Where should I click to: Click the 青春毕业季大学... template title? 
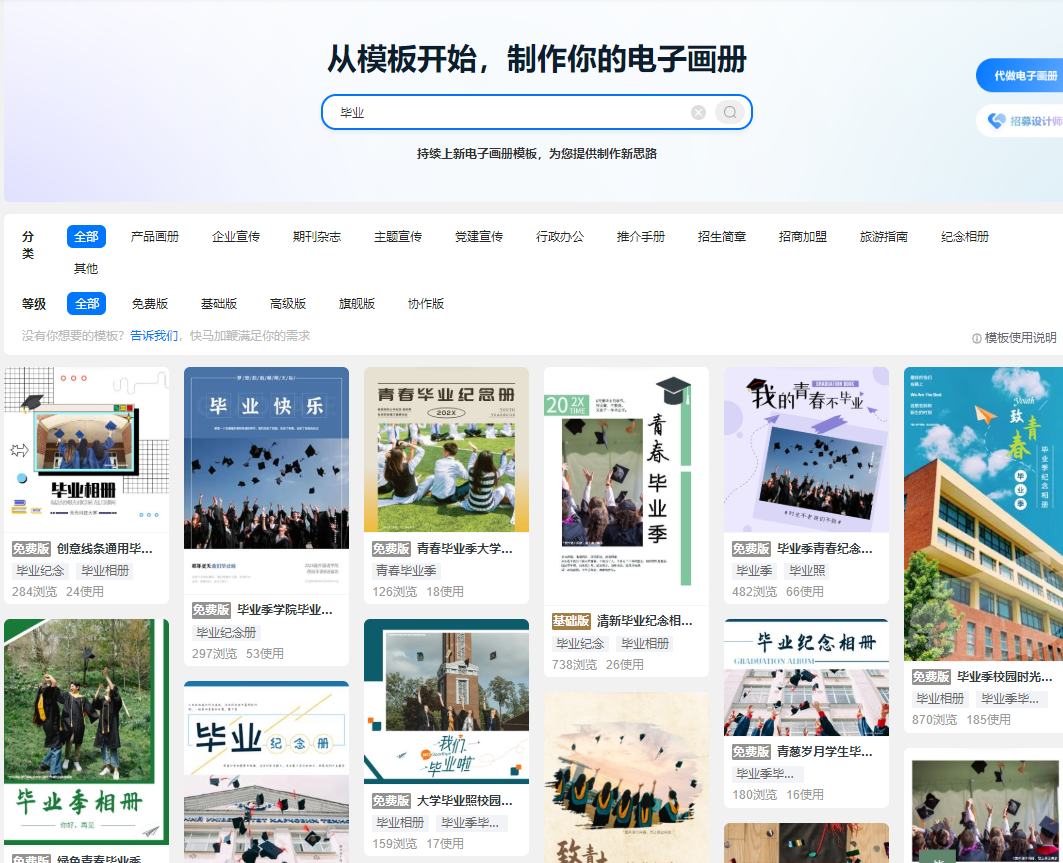click(x=465, y=548)
